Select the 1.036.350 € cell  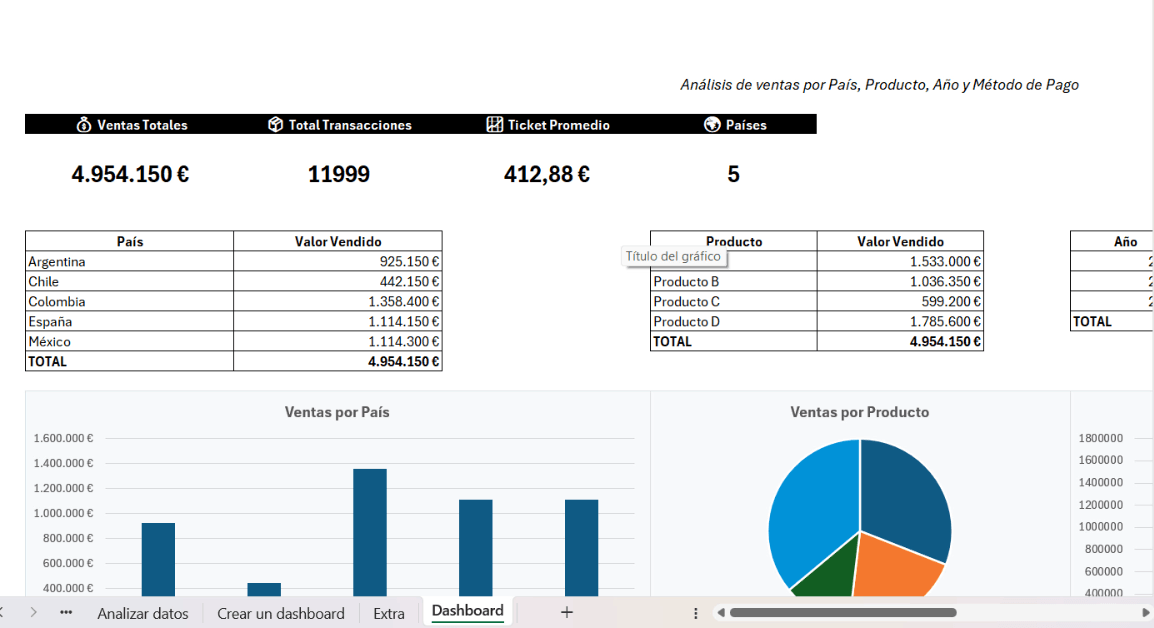click(x=900, y=281)
